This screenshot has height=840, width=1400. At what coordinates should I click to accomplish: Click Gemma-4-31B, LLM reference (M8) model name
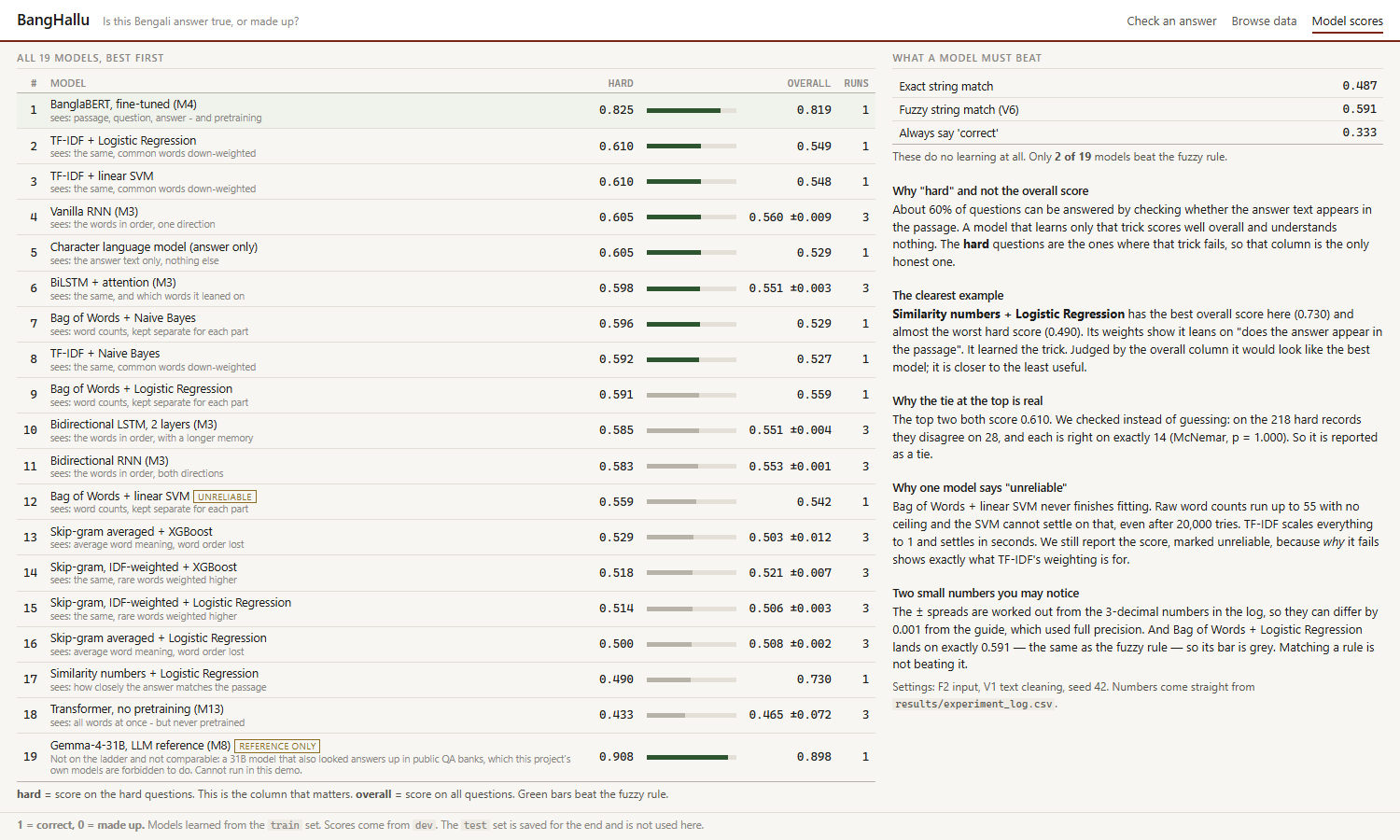140,745
